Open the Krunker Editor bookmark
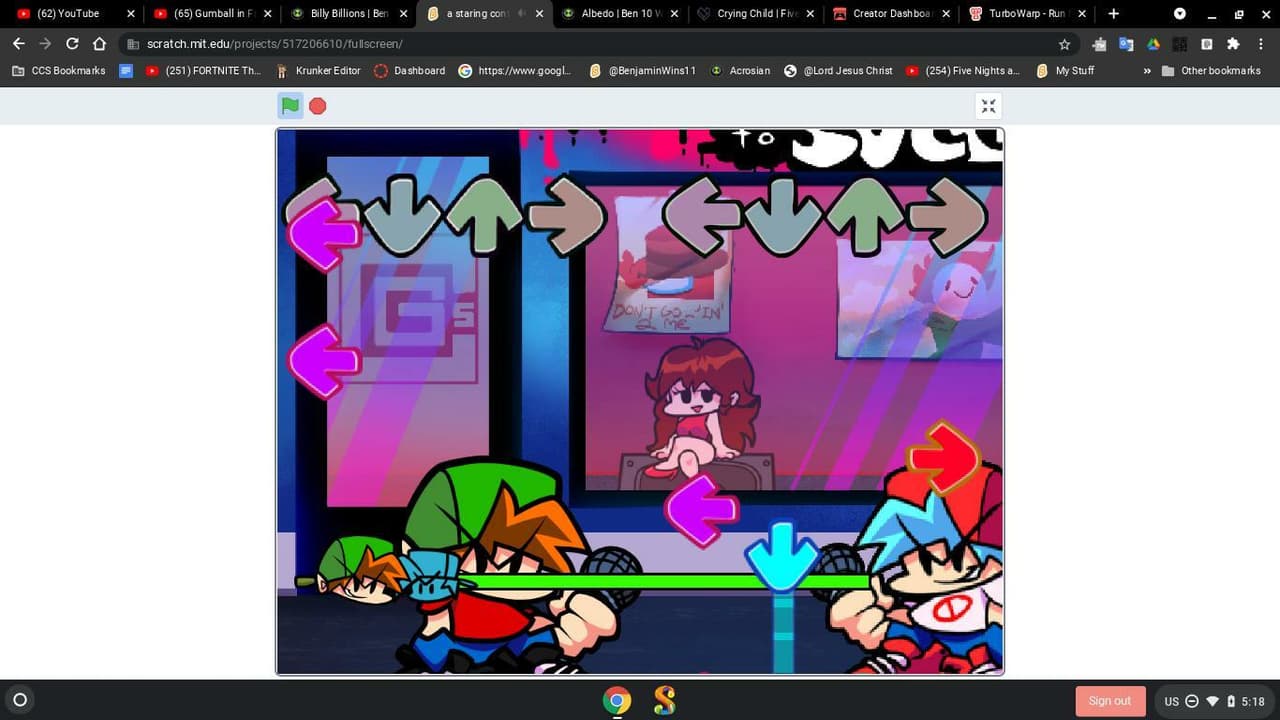Viewport: 1280px width, 720px height. 318,71
